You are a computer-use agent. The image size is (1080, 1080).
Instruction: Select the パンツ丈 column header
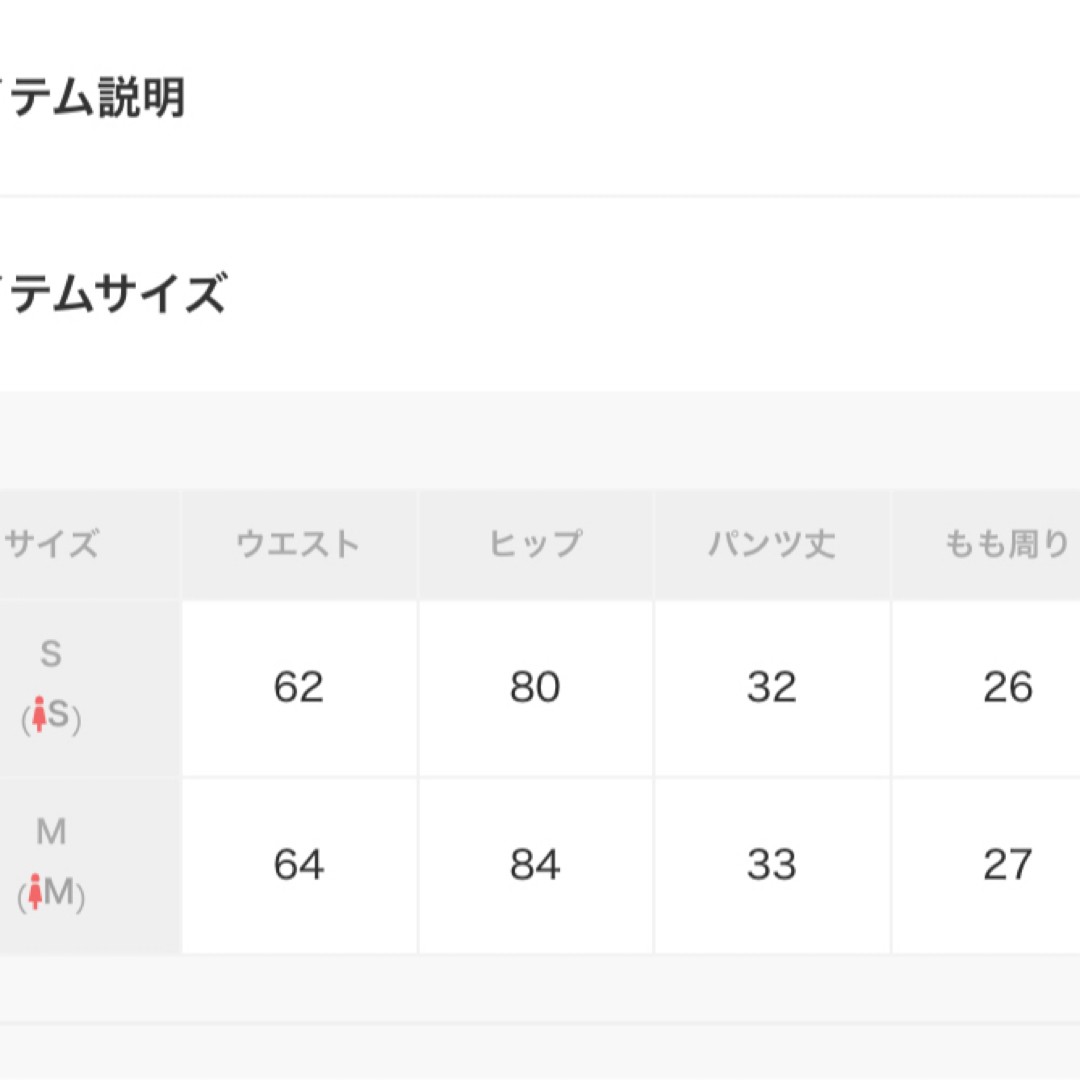click(x=772, y=543)
